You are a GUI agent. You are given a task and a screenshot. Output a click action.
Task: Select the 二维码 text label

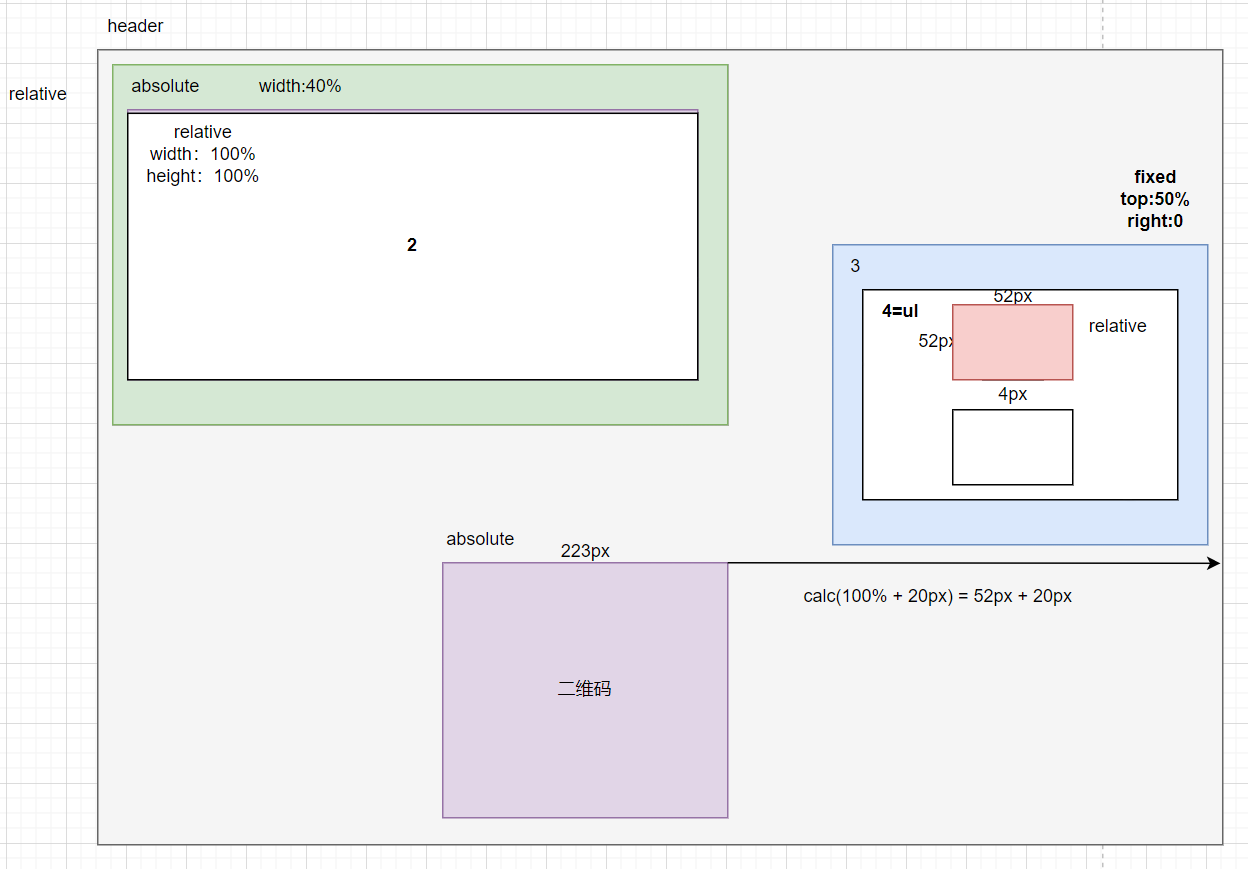[x=584, y=689]
